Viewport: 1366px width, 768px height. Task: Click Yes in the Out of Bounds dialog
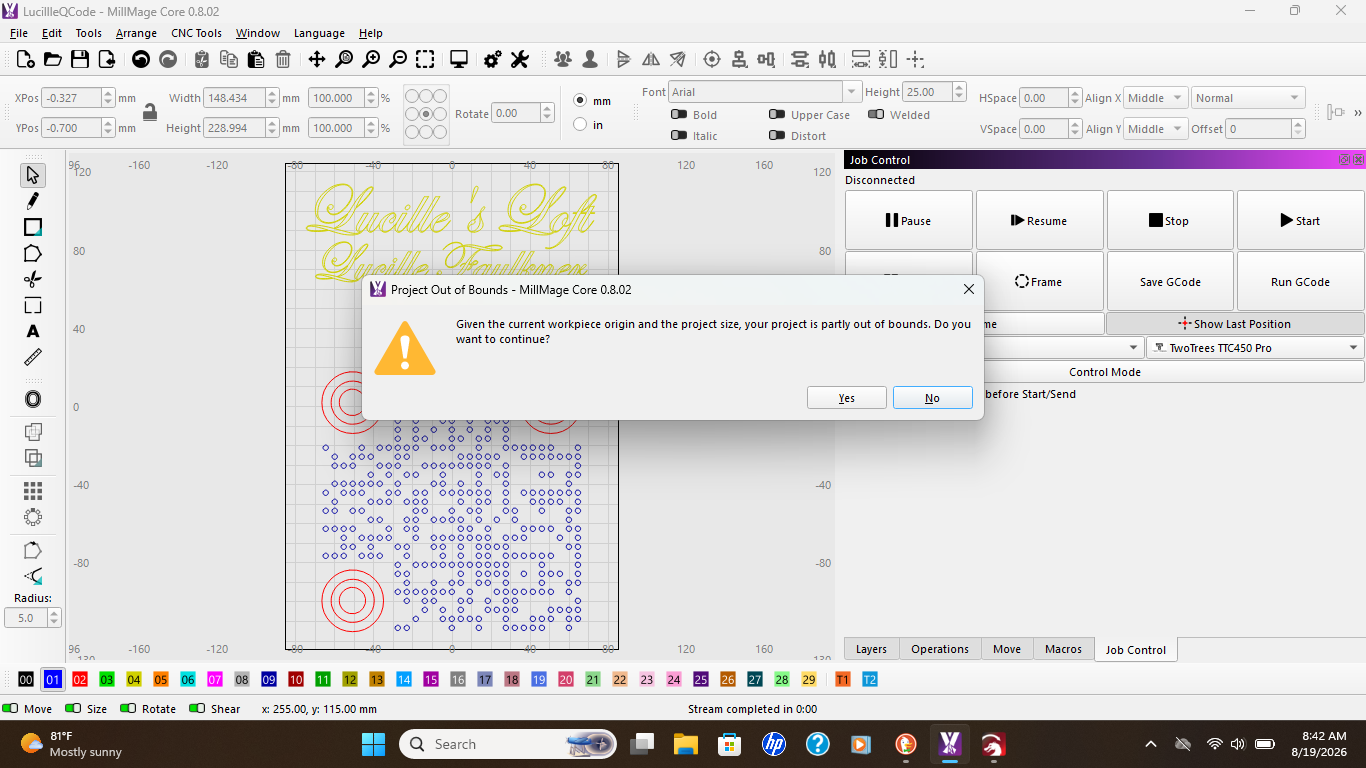847,398
